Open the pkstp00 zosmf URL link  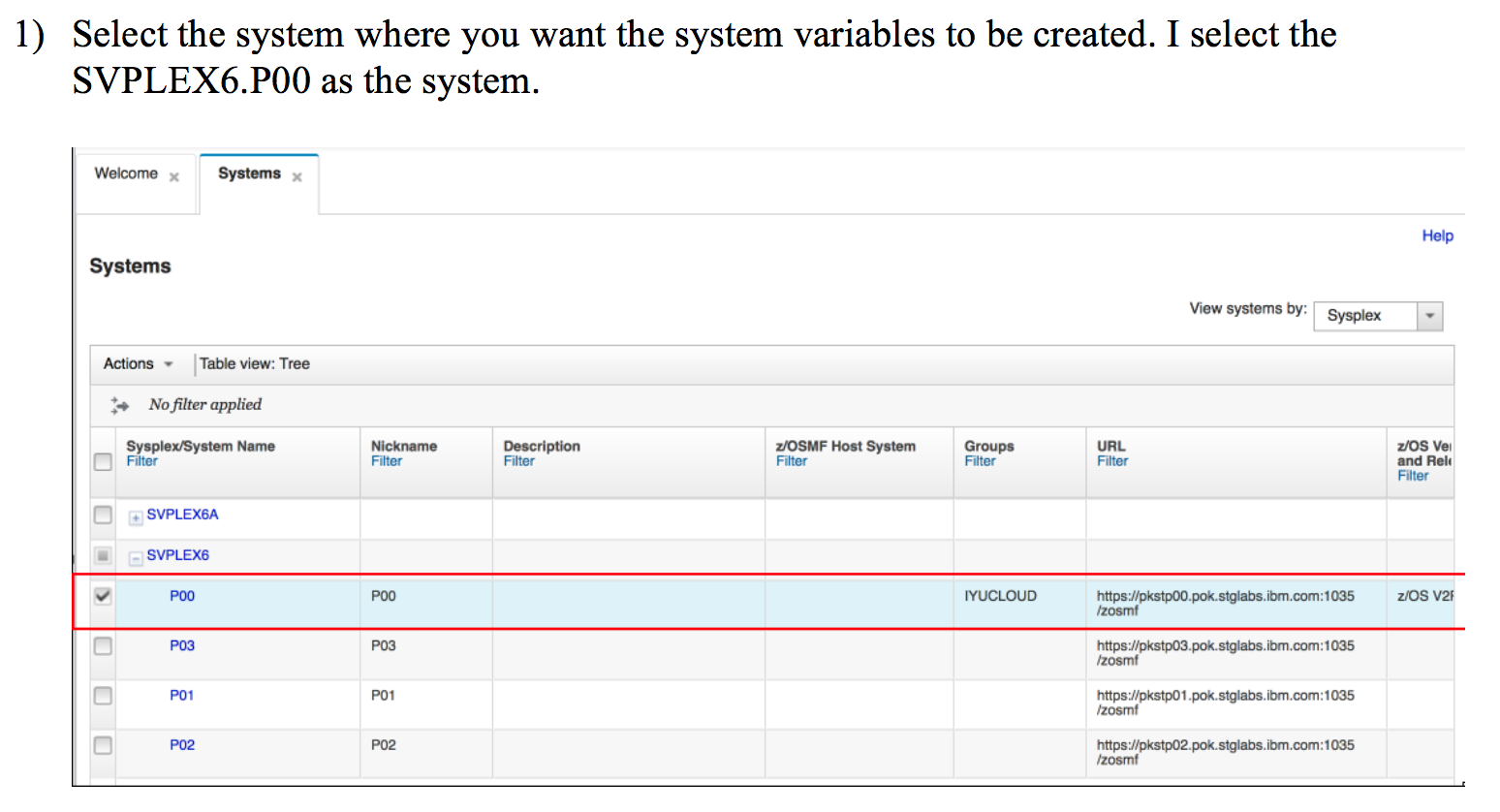[x=1225, y=603]
